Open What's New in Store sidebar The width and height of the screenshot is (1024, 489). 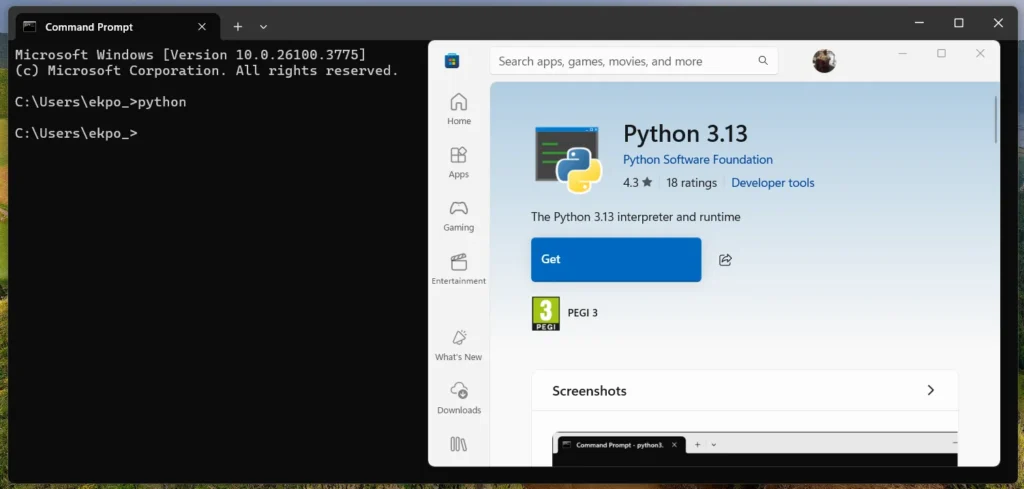click(x=458, y=345)
